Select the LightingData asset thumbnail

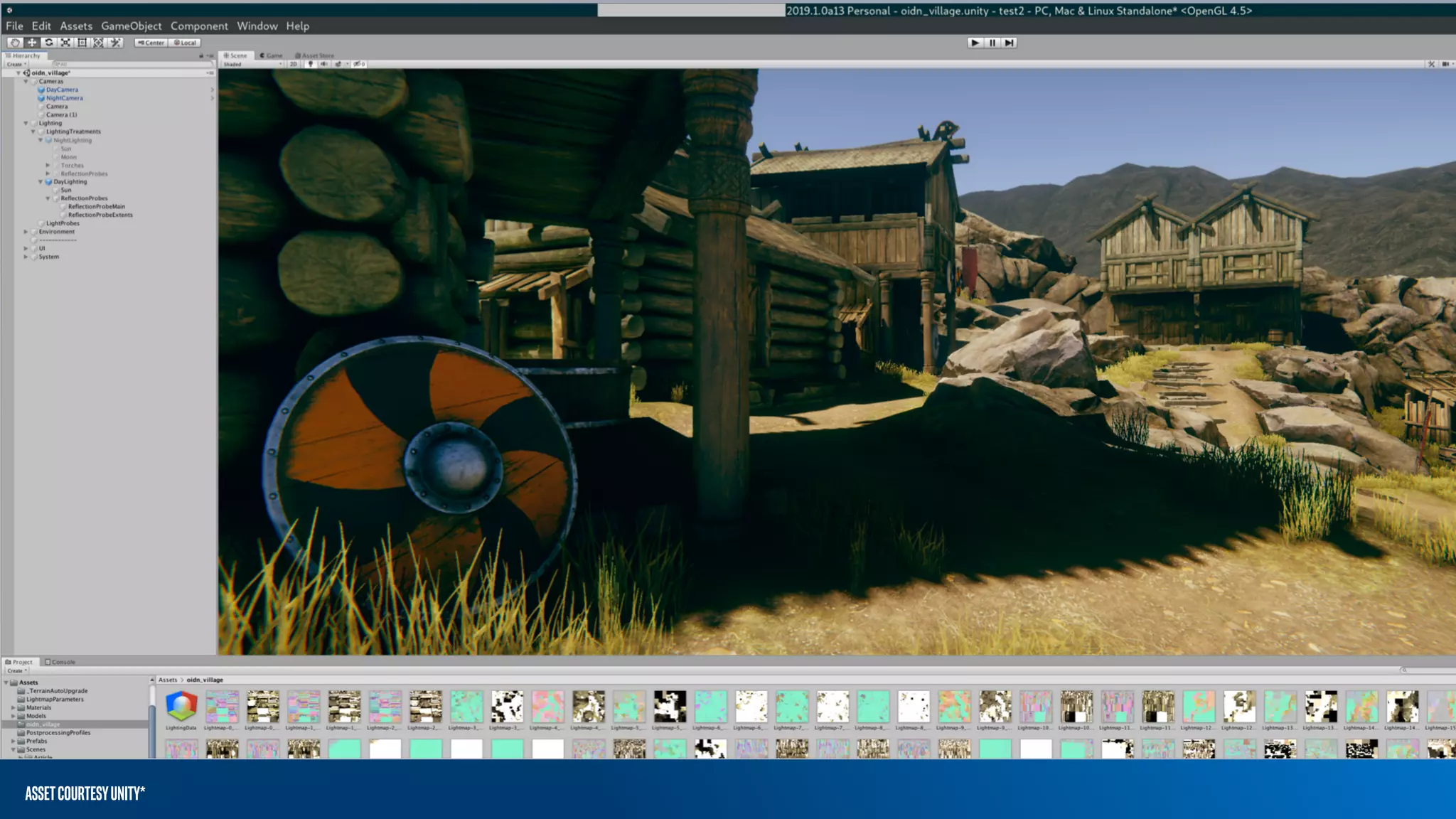click(x=181, y=706)
